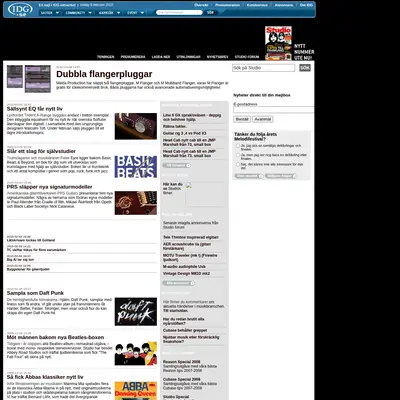
Task: Expand the Event dropdown menu
Action: coord(135,13)
